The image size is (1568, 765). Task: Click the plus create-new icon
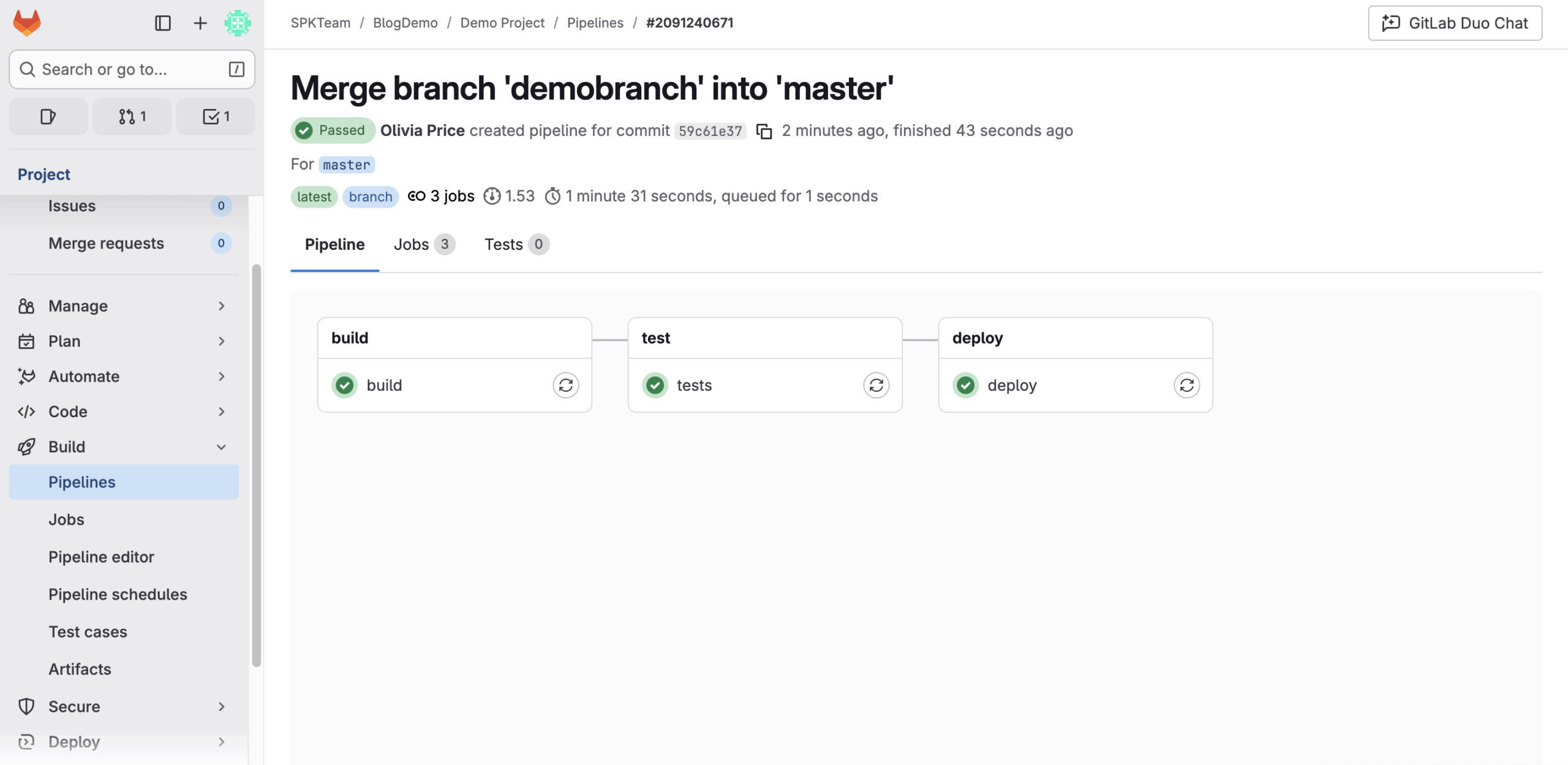pos(200,23)
